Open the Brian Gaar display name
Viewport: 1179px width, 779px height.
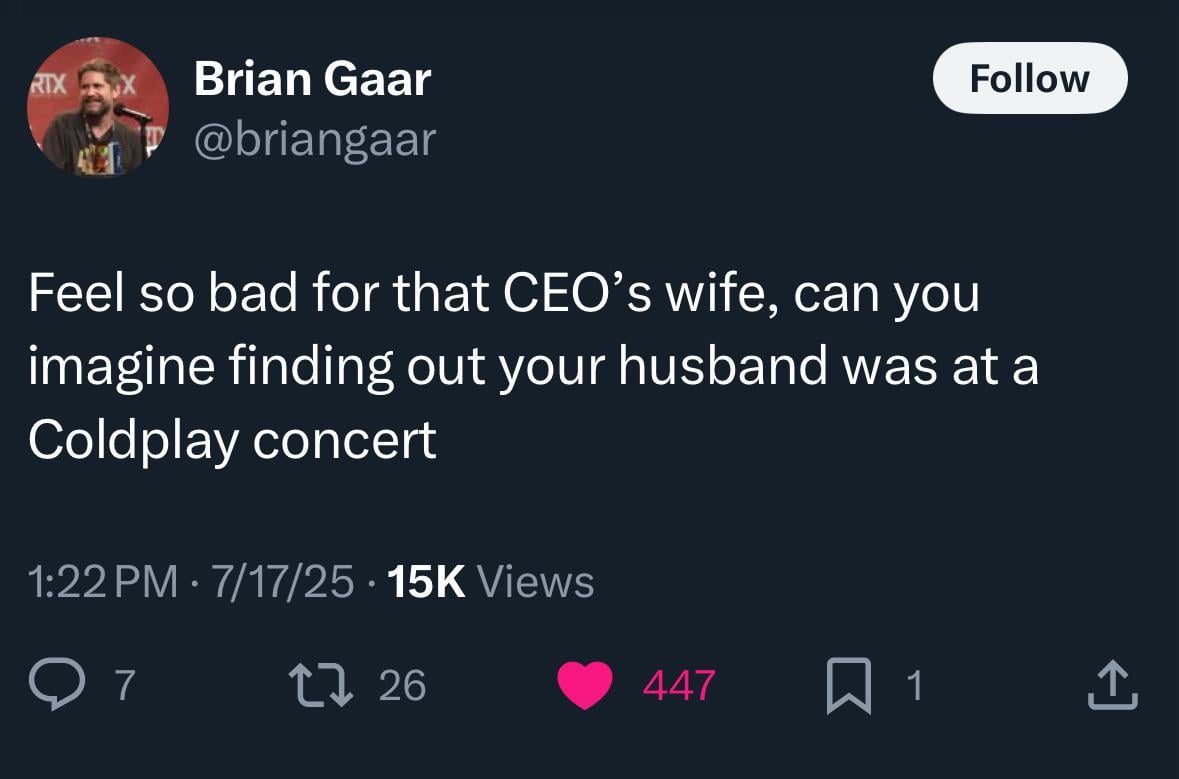click(313, 79)
